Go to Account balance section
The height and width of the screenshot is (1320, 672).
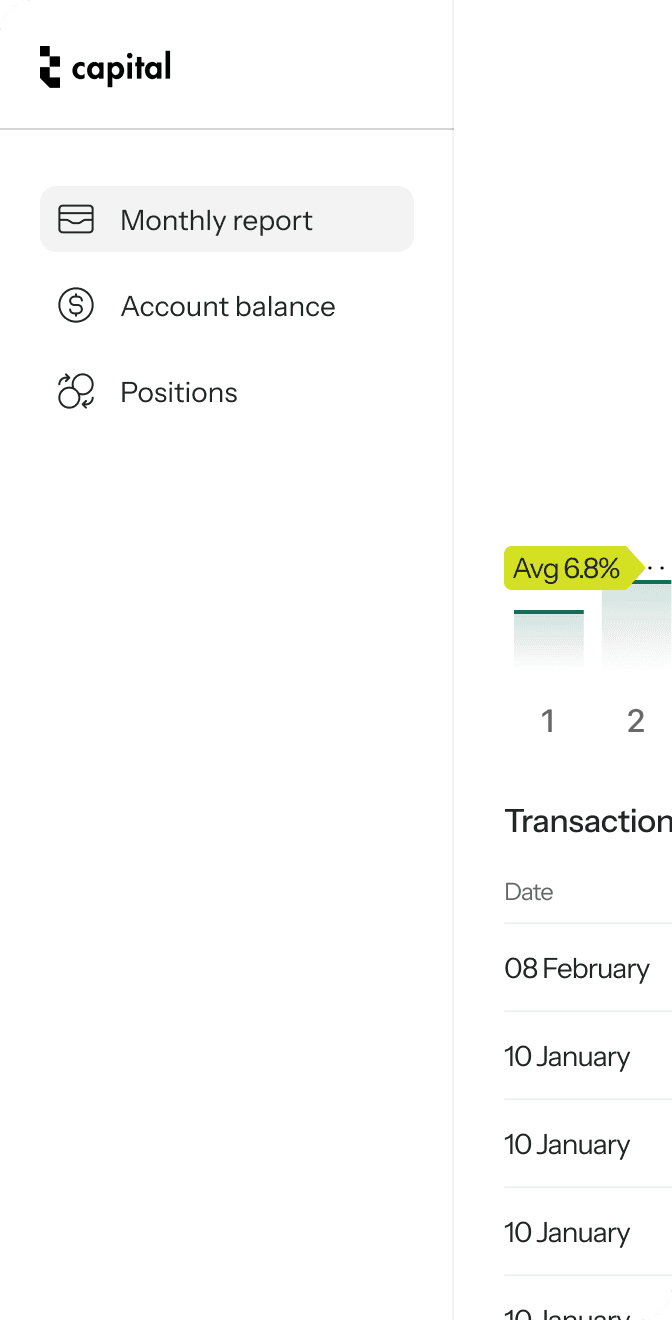pyautogui.click(x=227, y=306)
